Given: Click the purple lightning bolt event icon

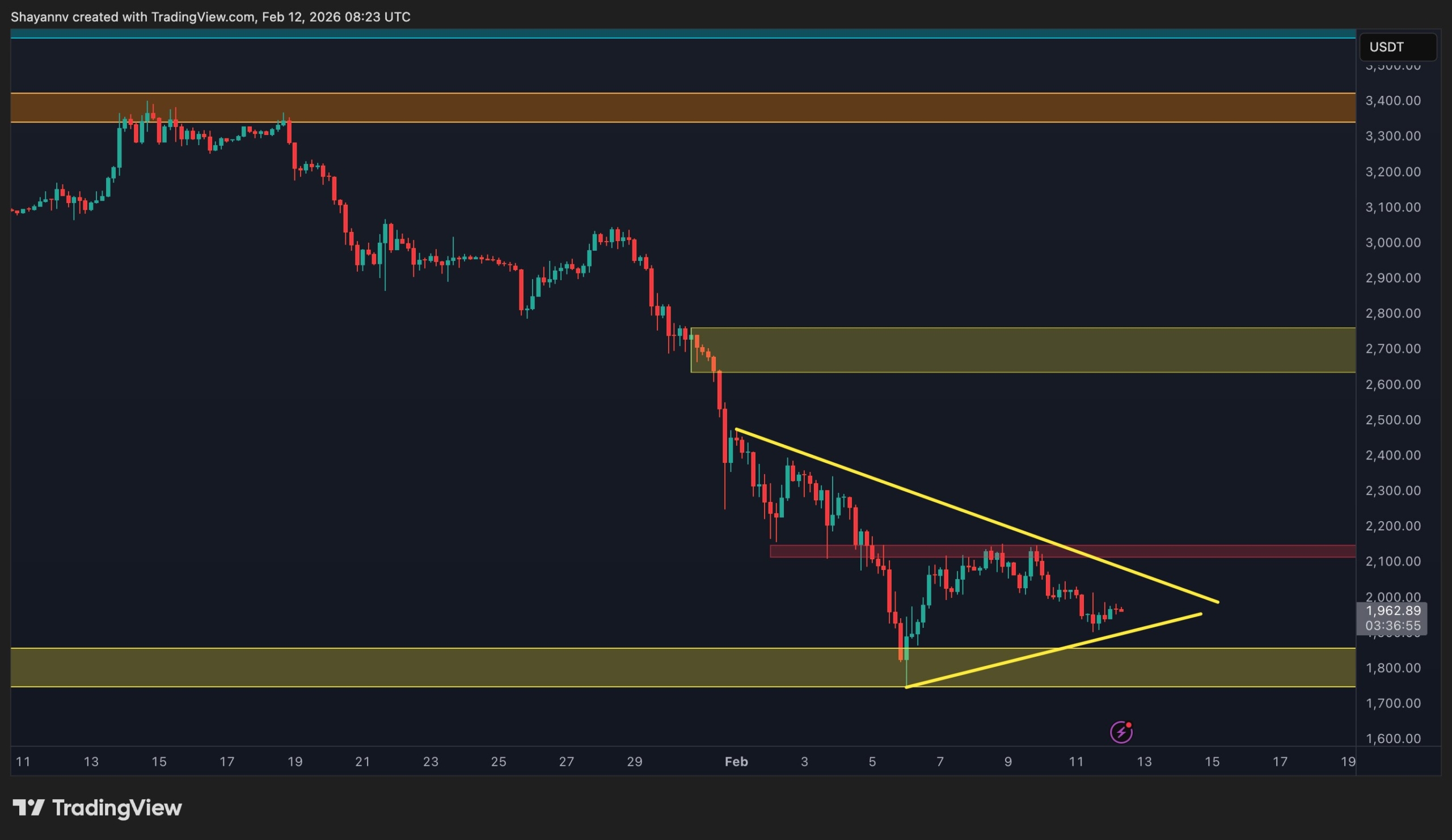Looking at the screenshot, I should point(1121,732).
